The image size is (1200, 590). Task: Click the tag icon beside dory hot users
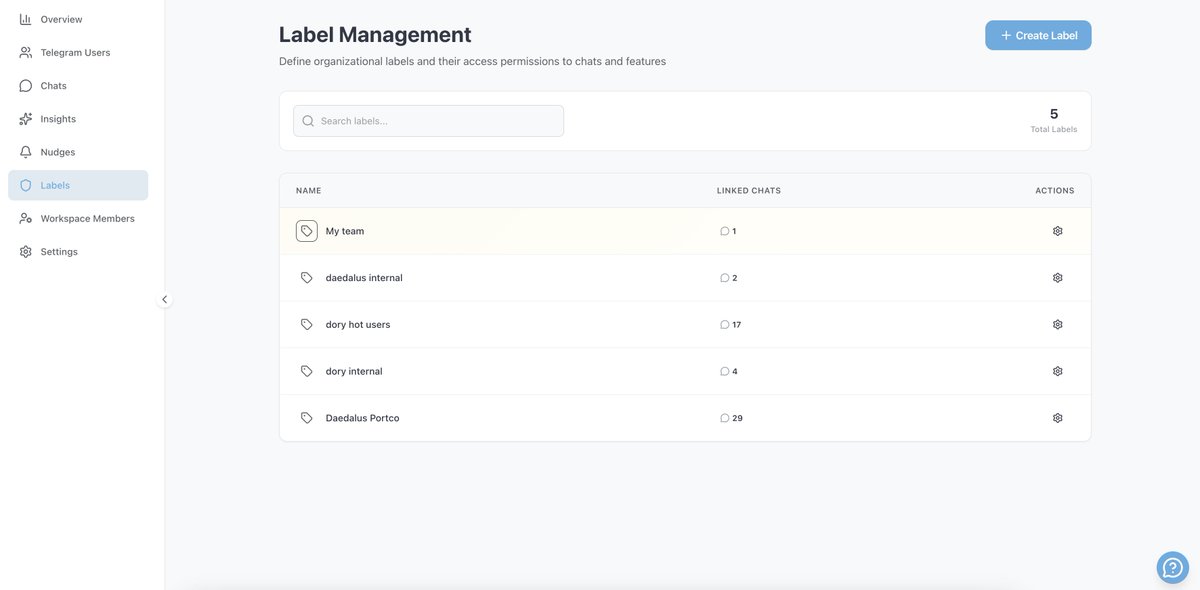click(307, 324)
